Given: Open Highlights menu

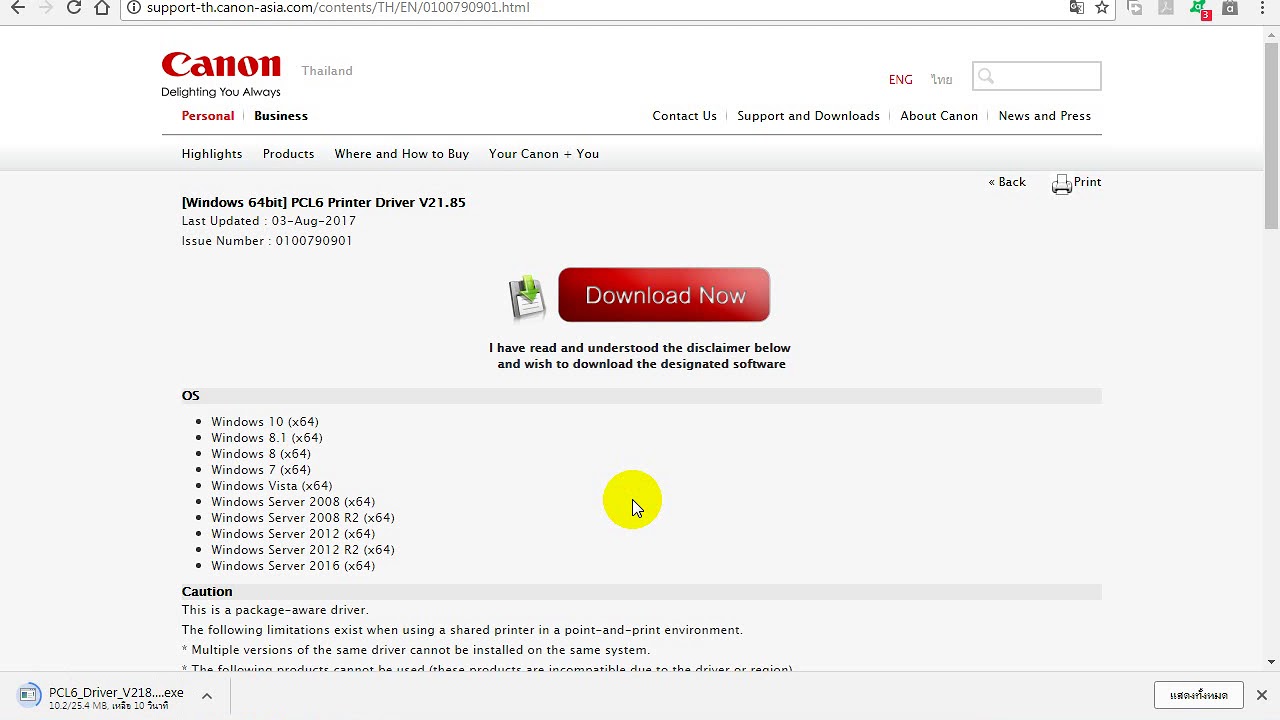Looking at the screenshot, I should tap(212, 154).
